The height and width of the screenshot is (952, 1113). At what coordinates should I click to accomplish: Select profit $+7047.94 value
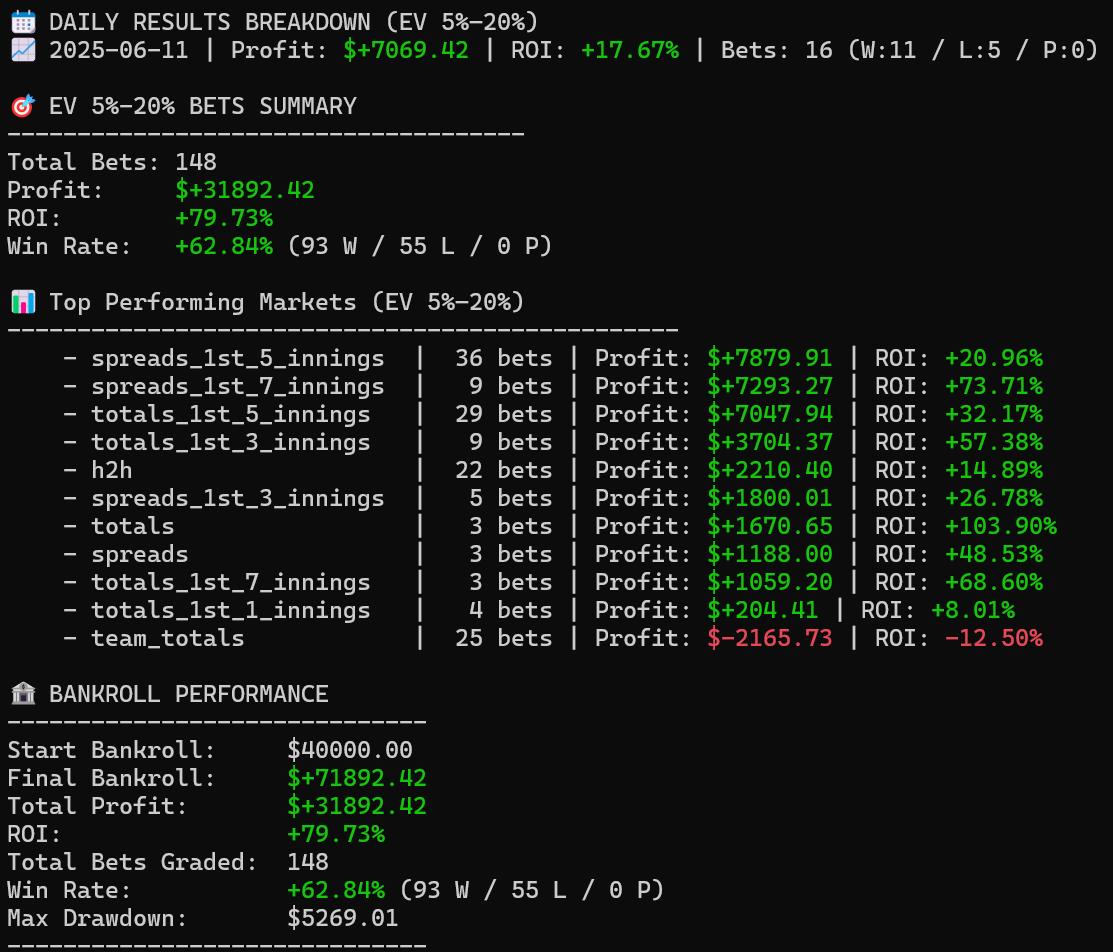click(770, 414)
